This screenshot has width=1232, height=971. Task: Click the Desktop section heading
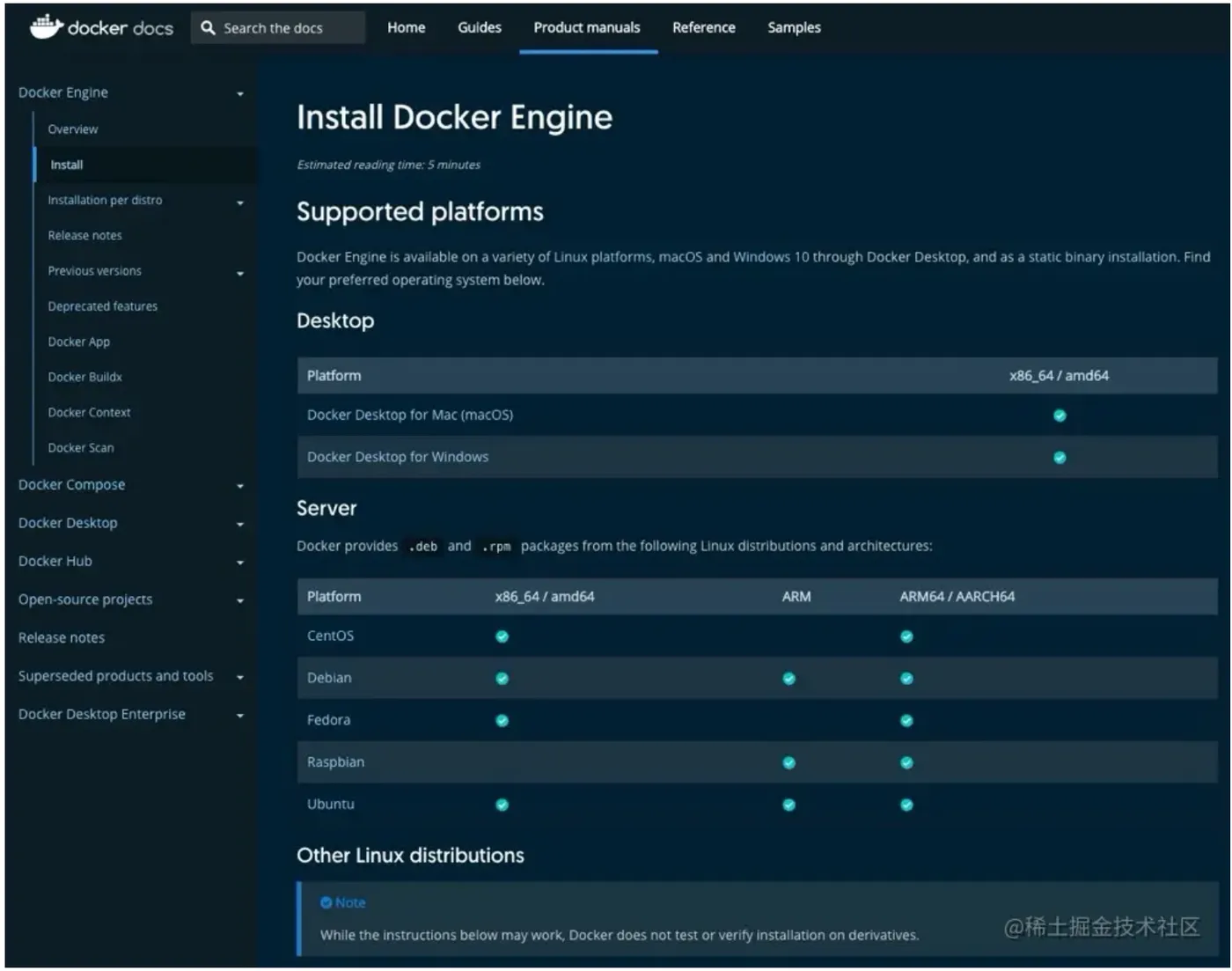pyautogui.click(x=335, y=321)
